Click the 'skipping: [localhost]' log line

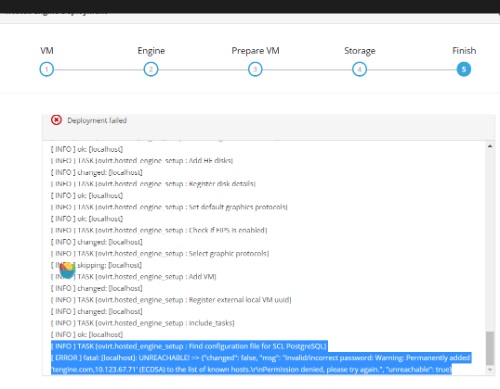96,265
